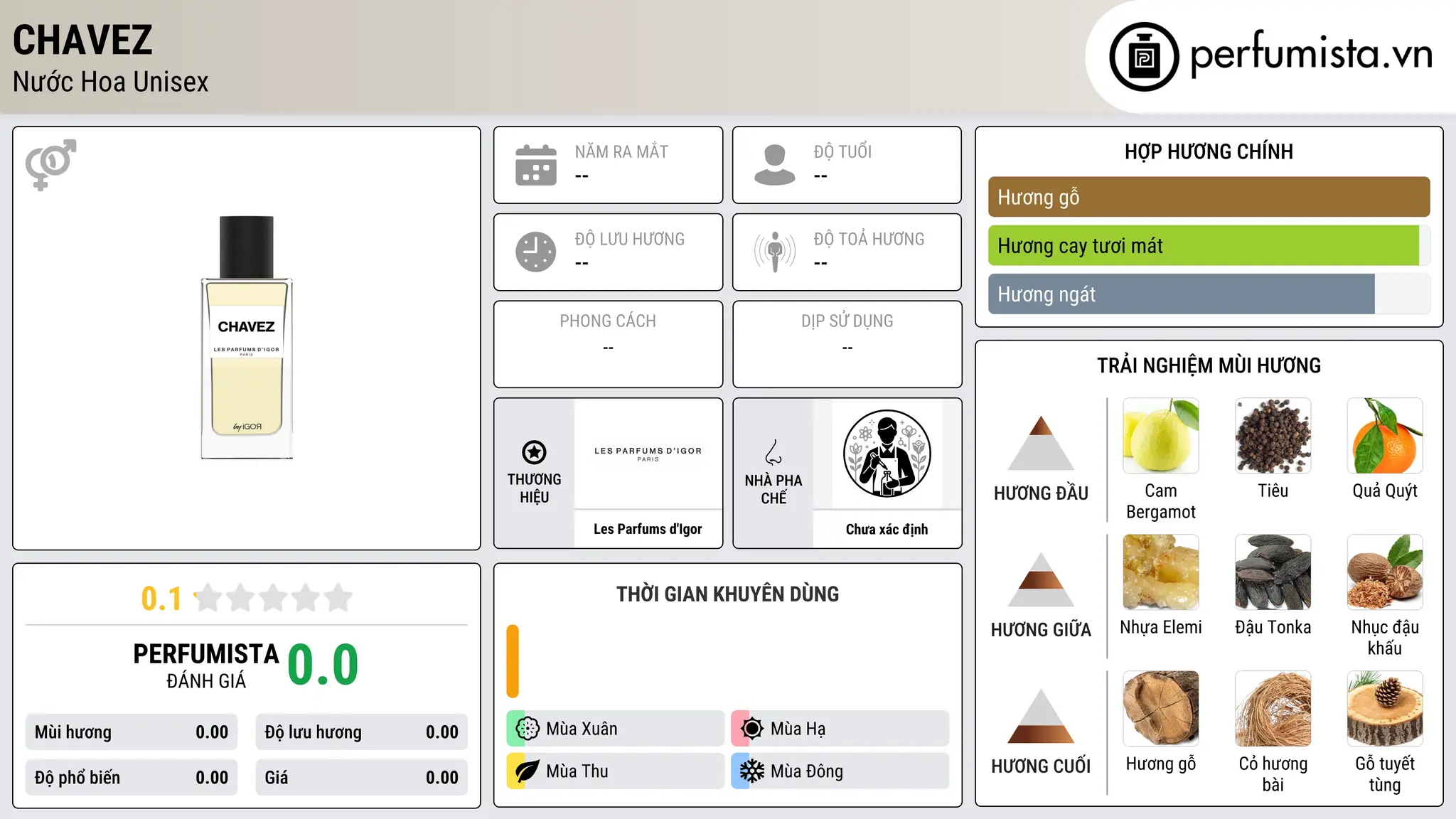Click the summer sun icon
Viewport: 1456px width, 819px height.
(x=752, y=729)
